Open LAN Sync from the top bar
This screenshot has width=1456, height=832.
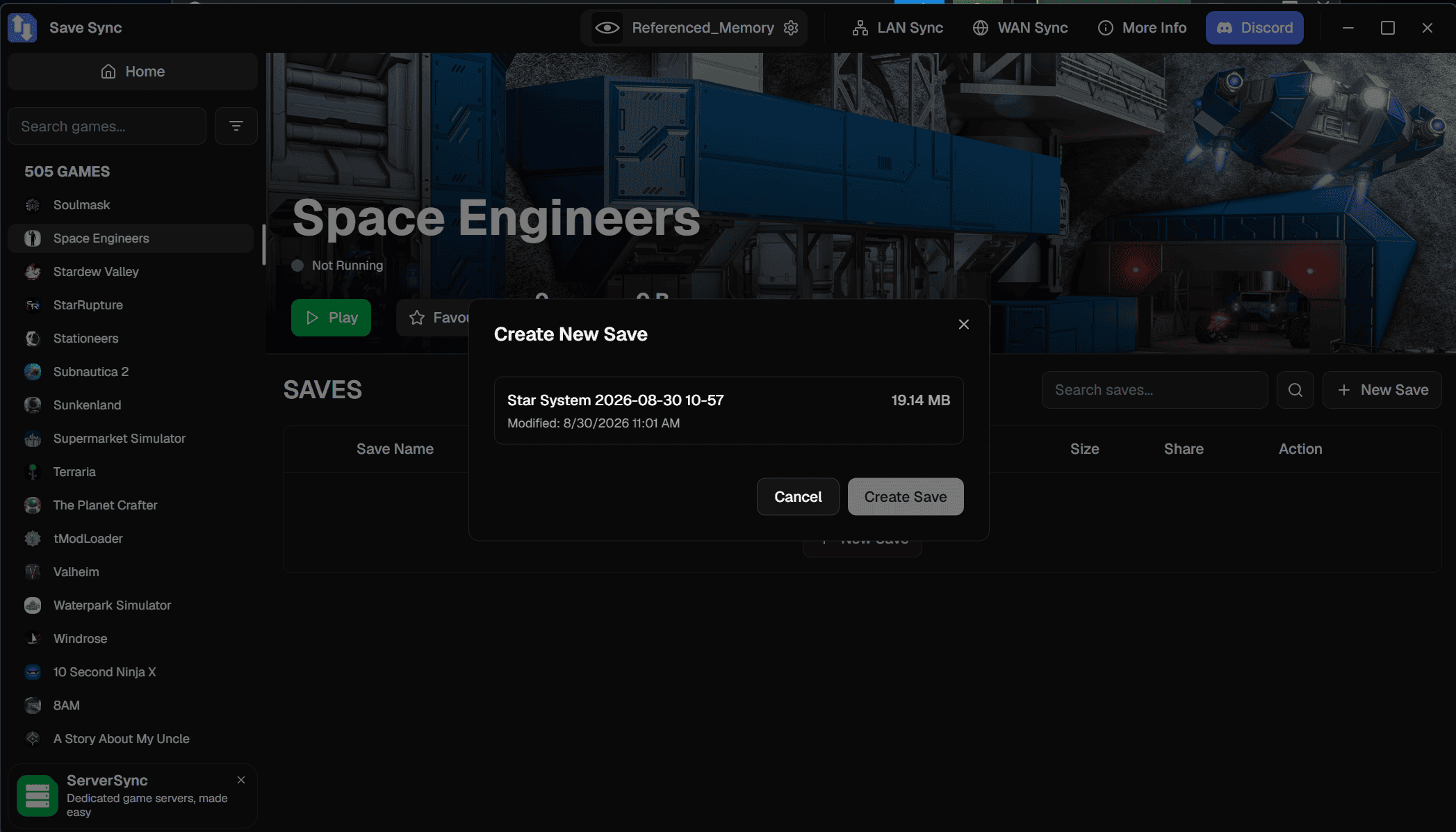897,28
